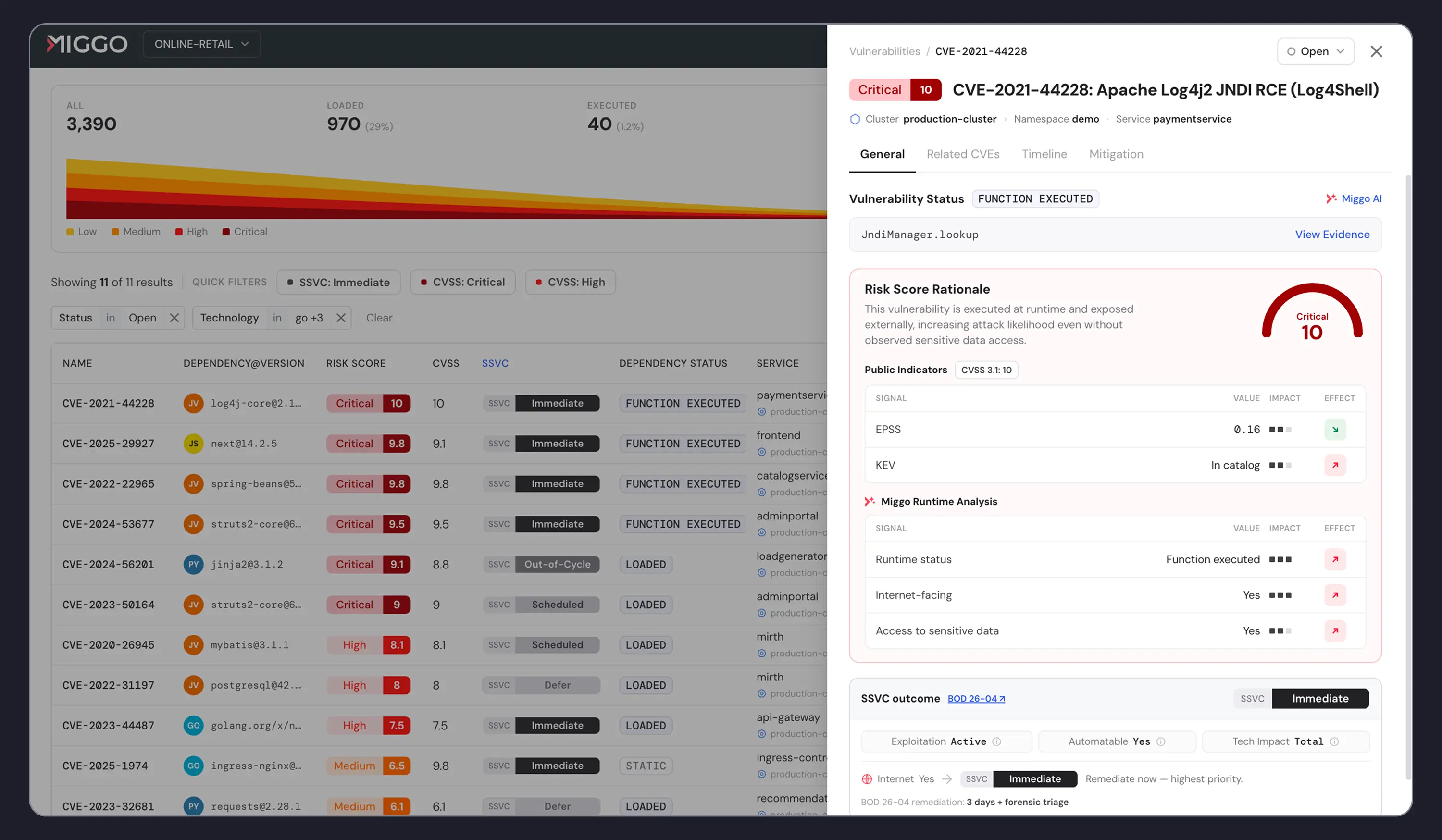
Task: Open the Mitigation tab
Action: 1116,154
